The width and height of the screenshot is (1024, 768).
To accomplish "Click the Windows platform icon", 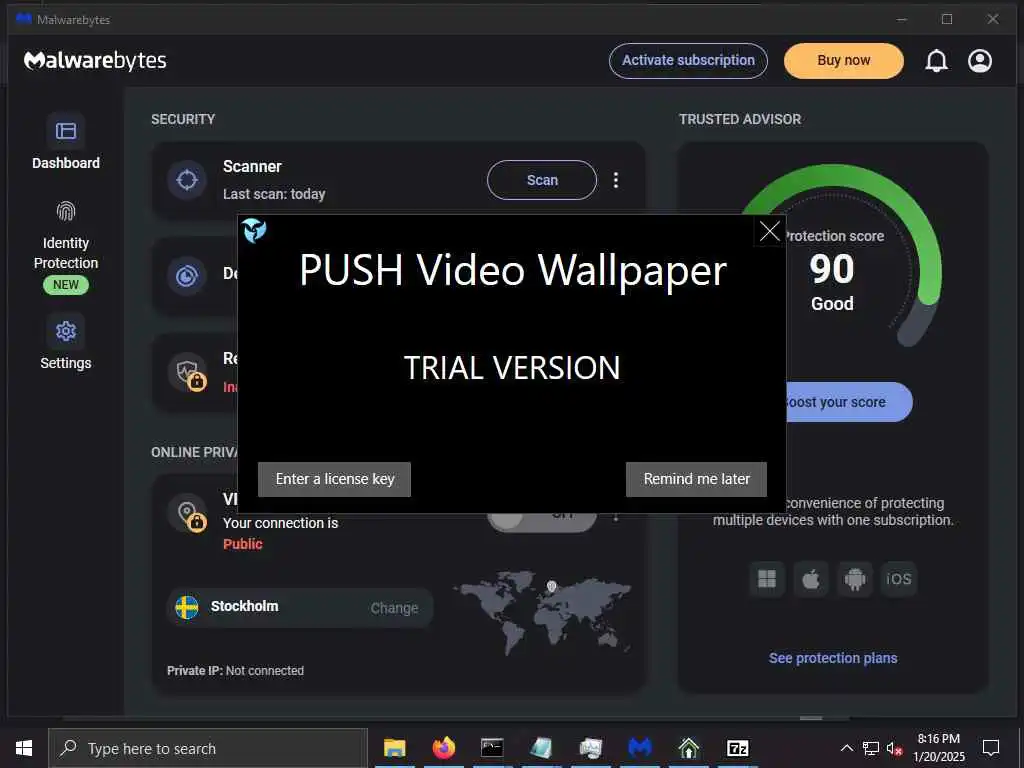I will click(767, 579).
